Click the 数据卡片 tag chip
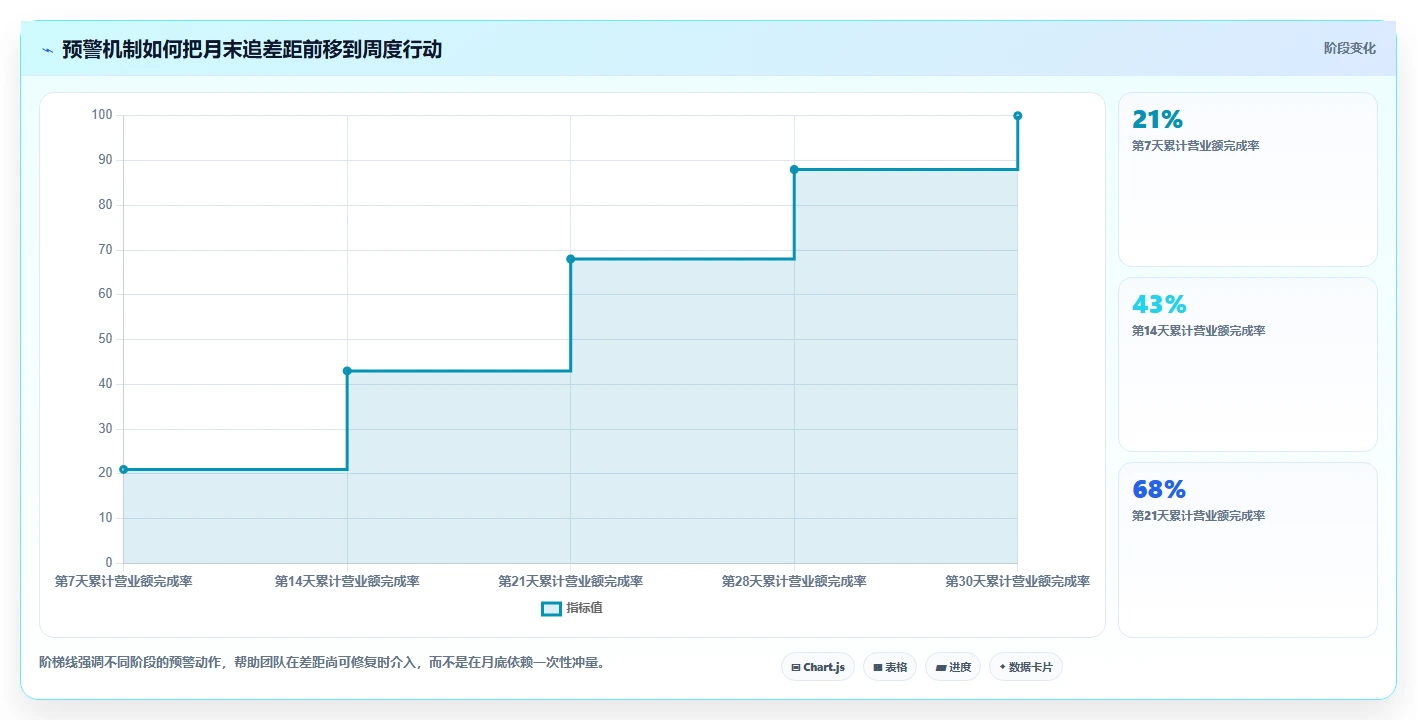1417x720 pixels. coord(1026,667)
